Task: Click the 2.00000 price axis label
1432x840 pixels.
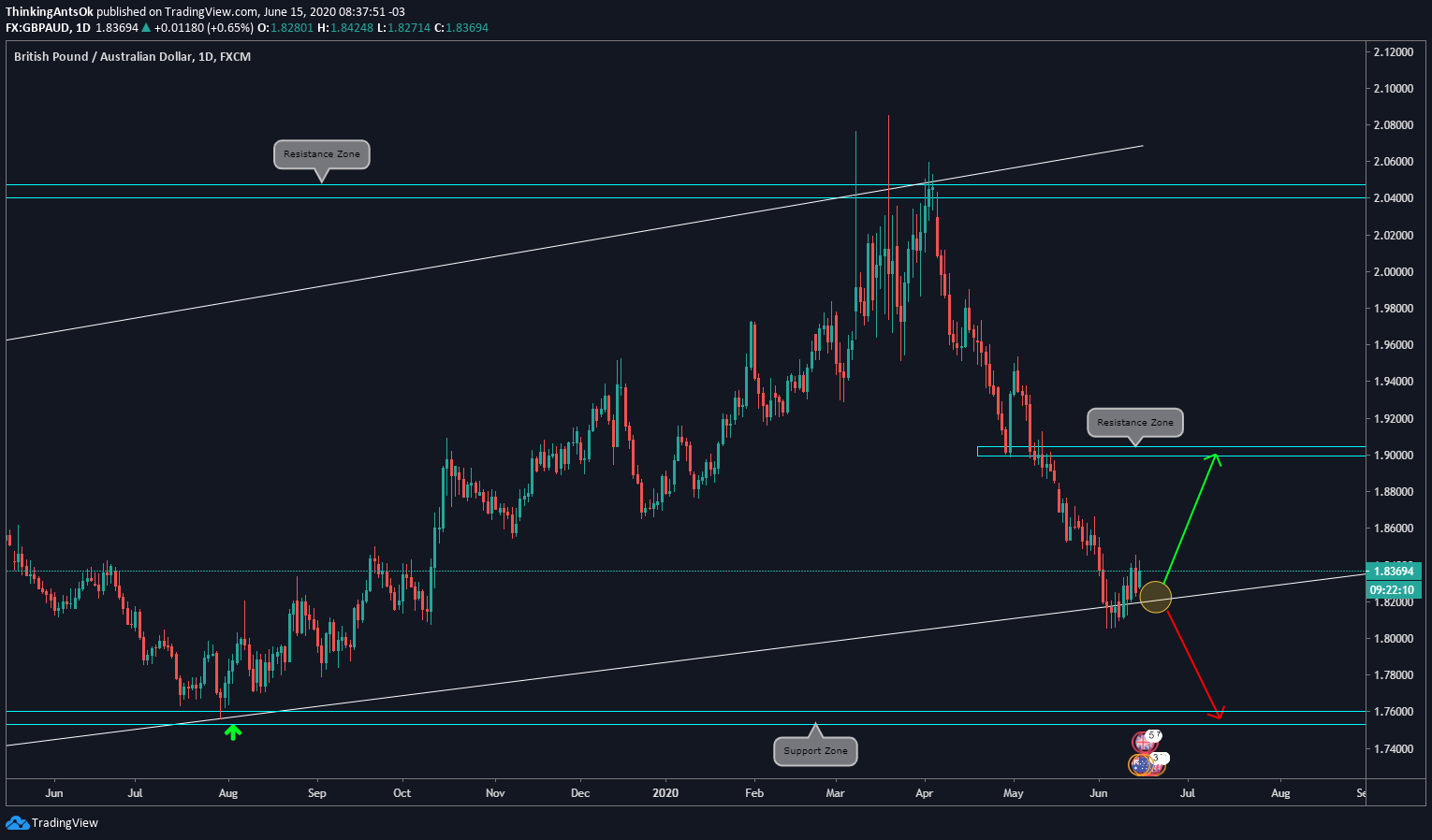Action: (x=1393, y=272)
